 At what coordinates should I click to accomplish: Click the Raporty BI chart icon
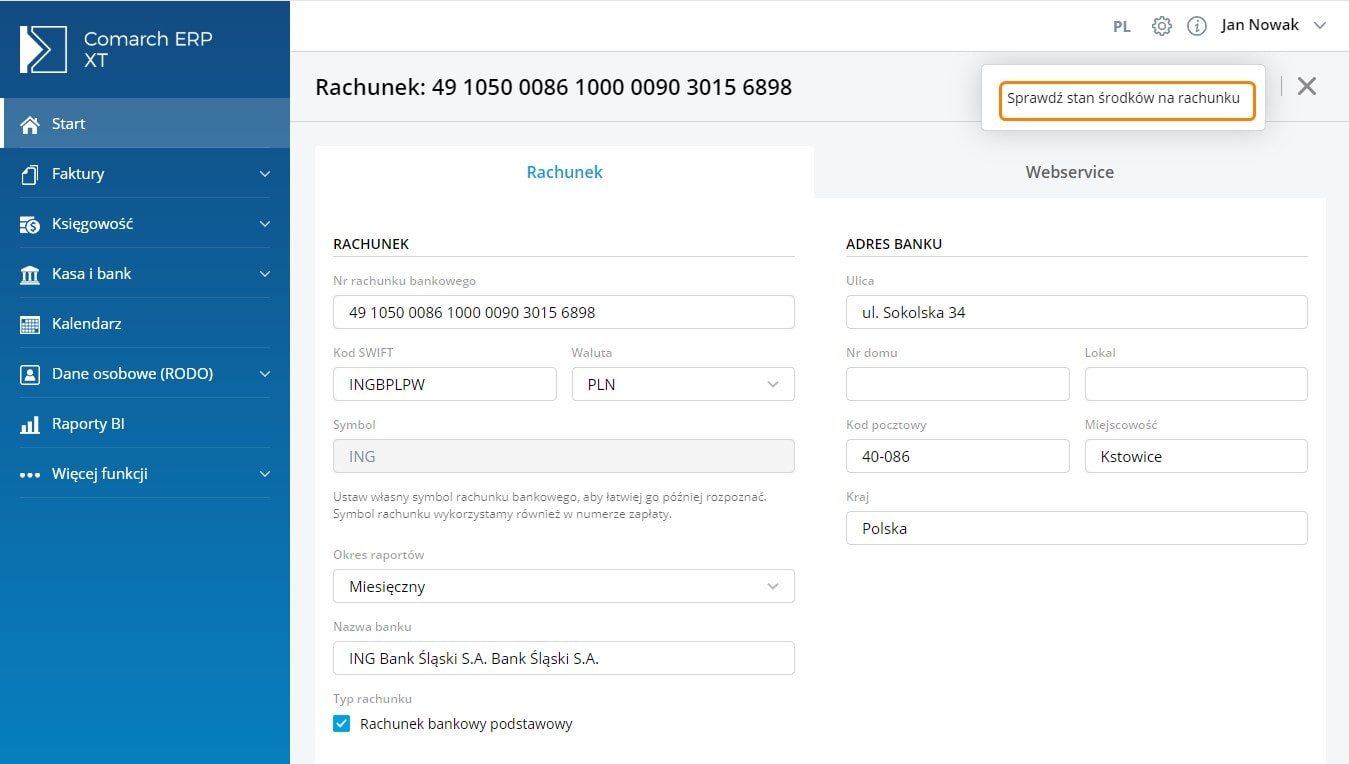(x=30, y=424)
